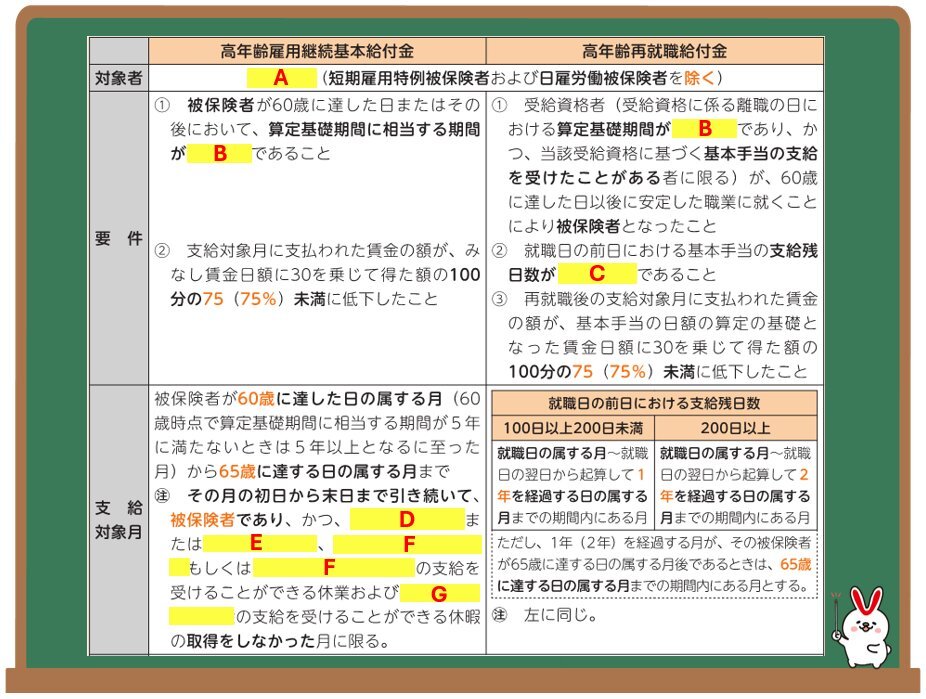
Task: Click the yellow blank labeled D
Action: click(406, 519)
